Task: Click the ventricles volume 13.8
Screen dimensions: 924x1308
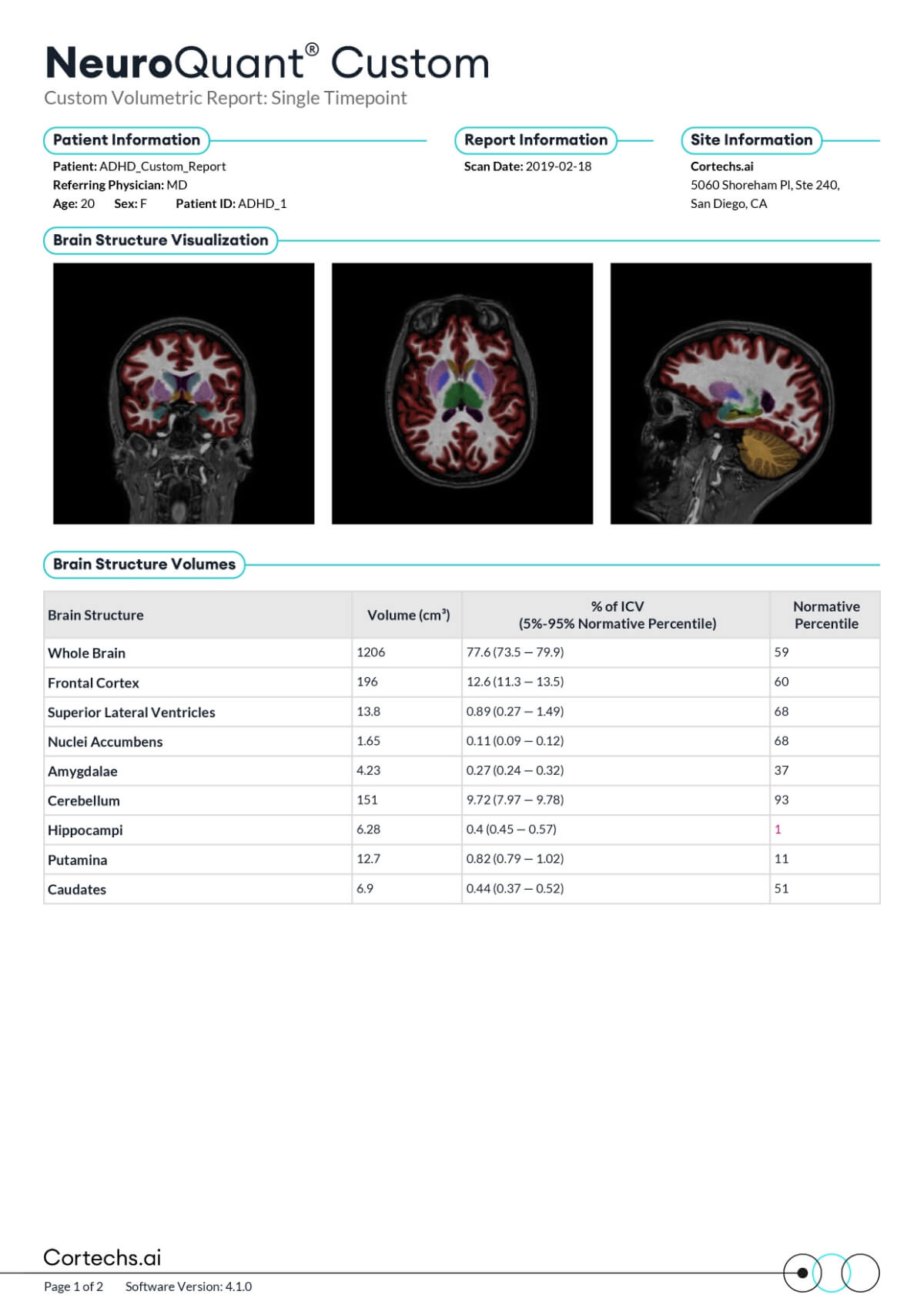Action: (368, 711)
